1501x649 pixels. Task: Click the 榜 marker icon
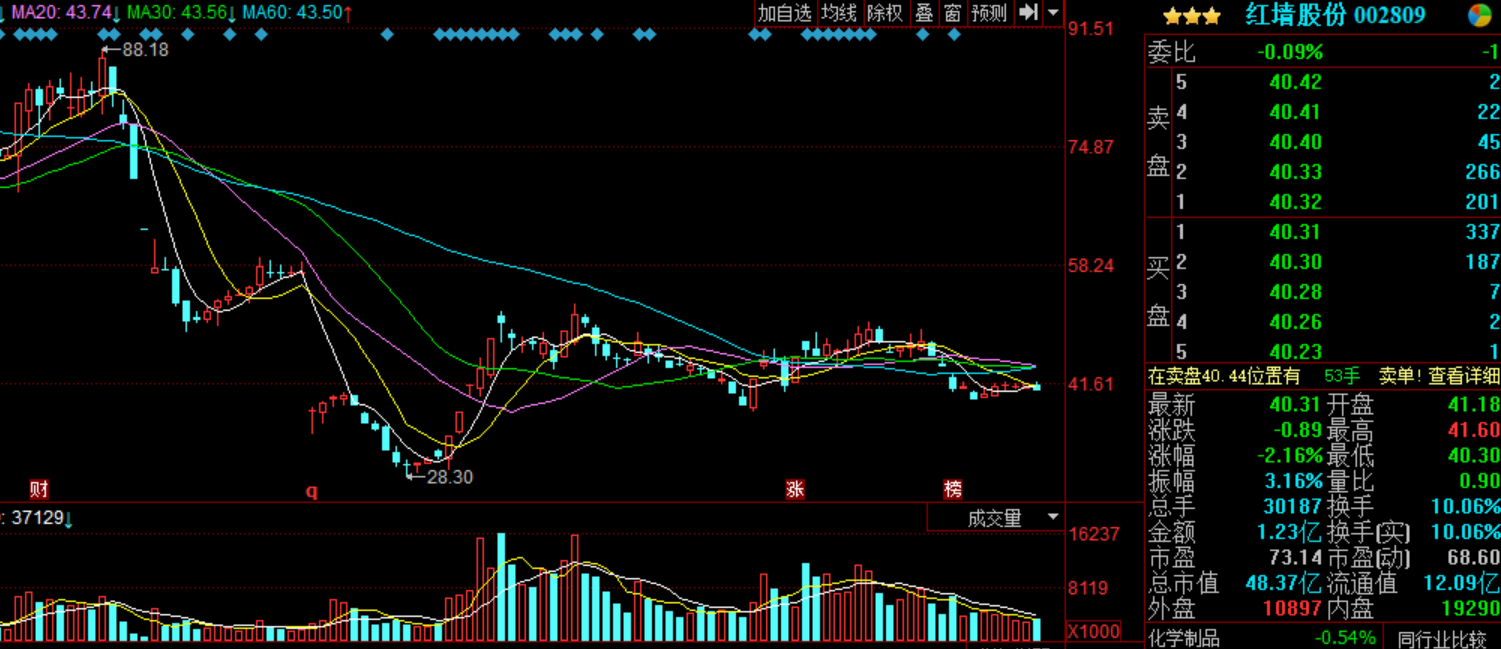click(x=953, y=490)
